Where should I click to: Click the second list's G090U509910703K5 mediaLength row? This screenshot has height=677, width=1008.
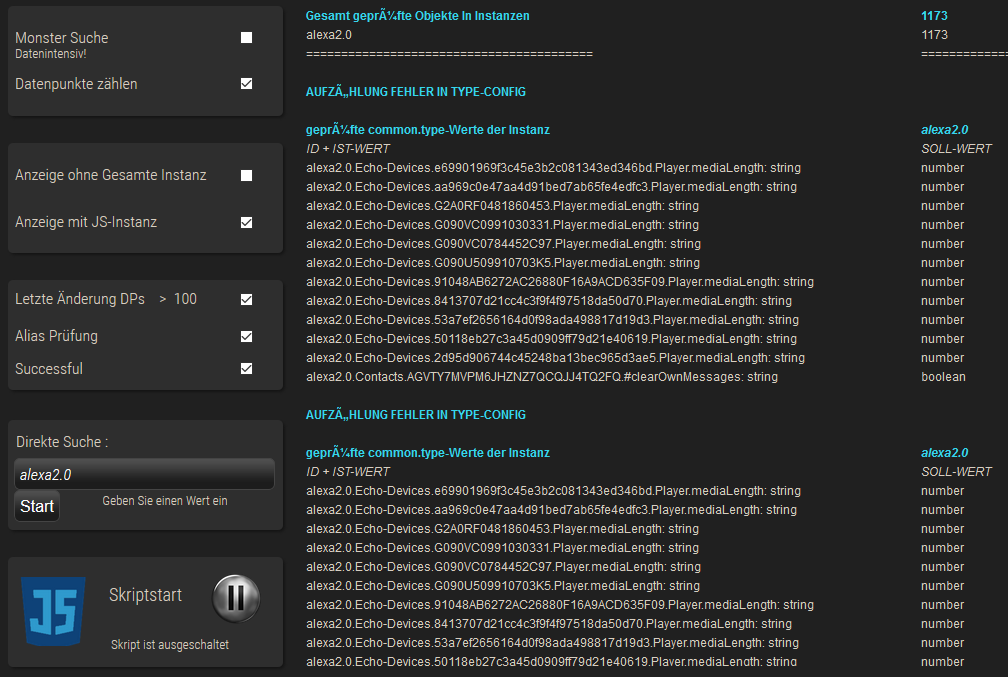[503, 586]
